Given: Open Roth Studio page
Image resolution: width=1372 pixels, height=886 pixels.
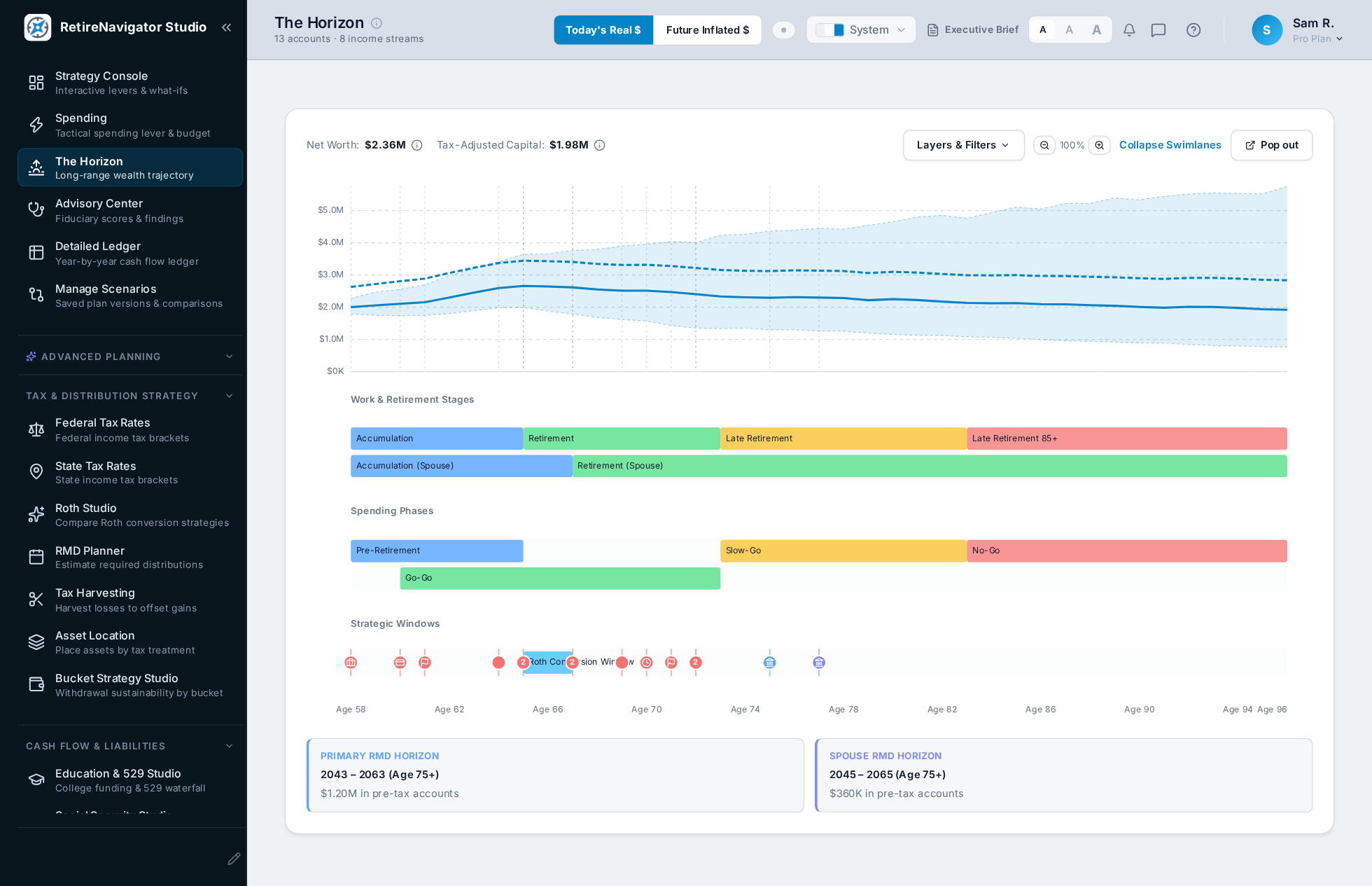Looking at the screenshot, I should click(130, 515).
